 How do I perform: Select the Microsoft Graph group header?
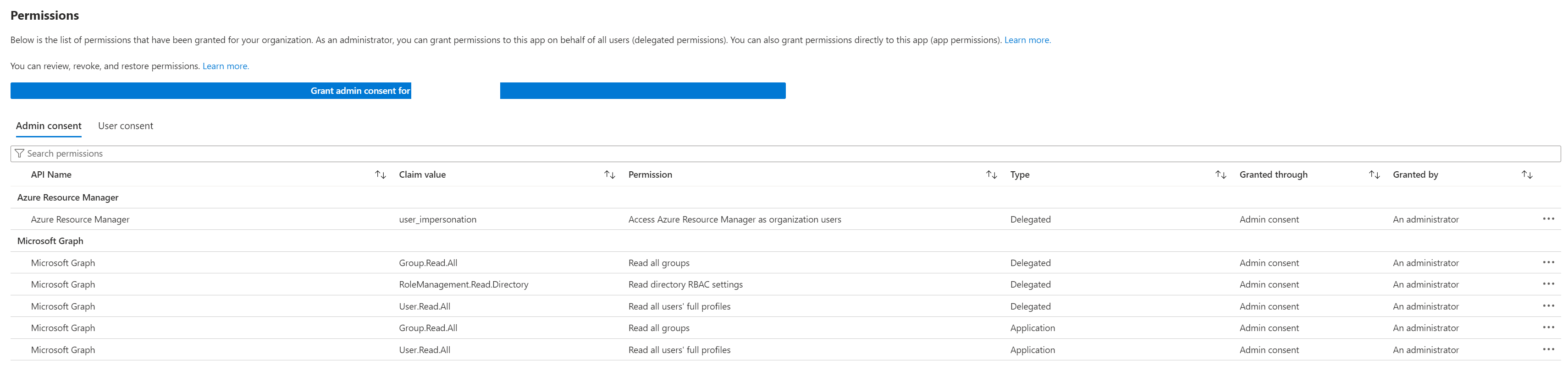pyautogui.click(x=50, y=241)
